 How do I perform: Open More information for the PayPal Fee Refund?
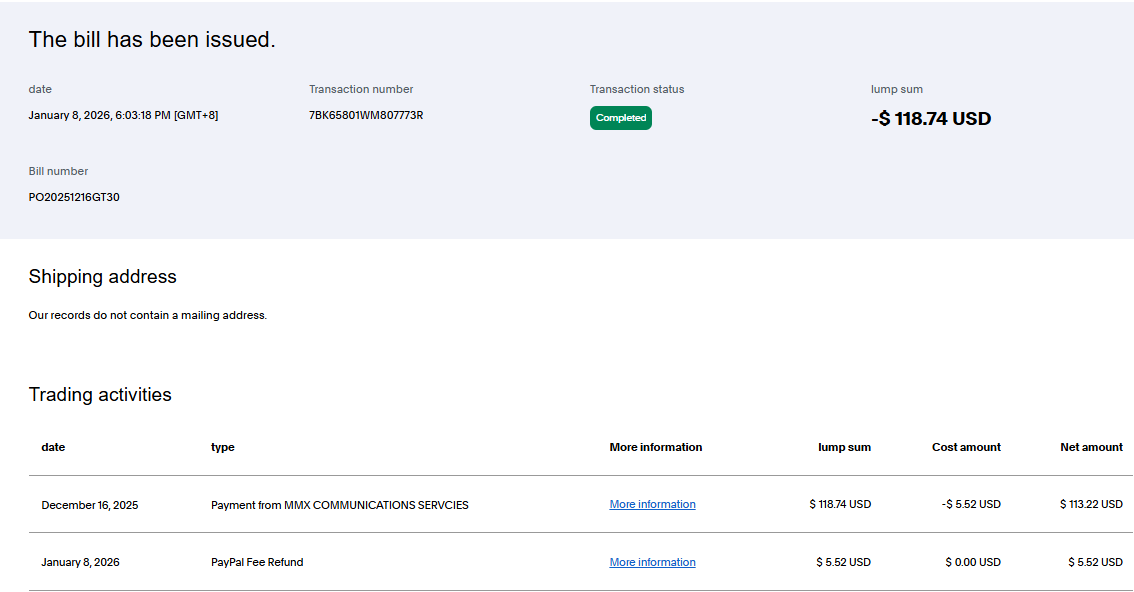(652, 562)
